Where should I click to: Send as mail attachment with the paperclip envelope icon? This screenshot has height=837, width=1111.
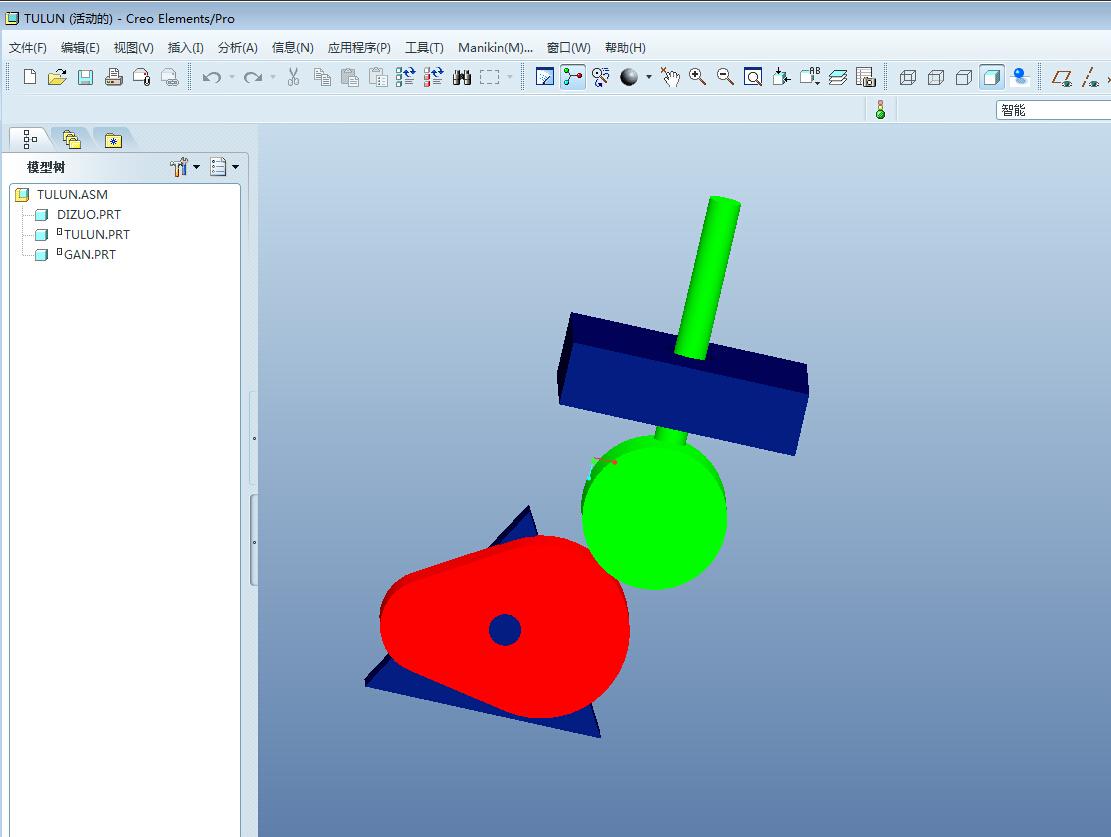(142, 77)
